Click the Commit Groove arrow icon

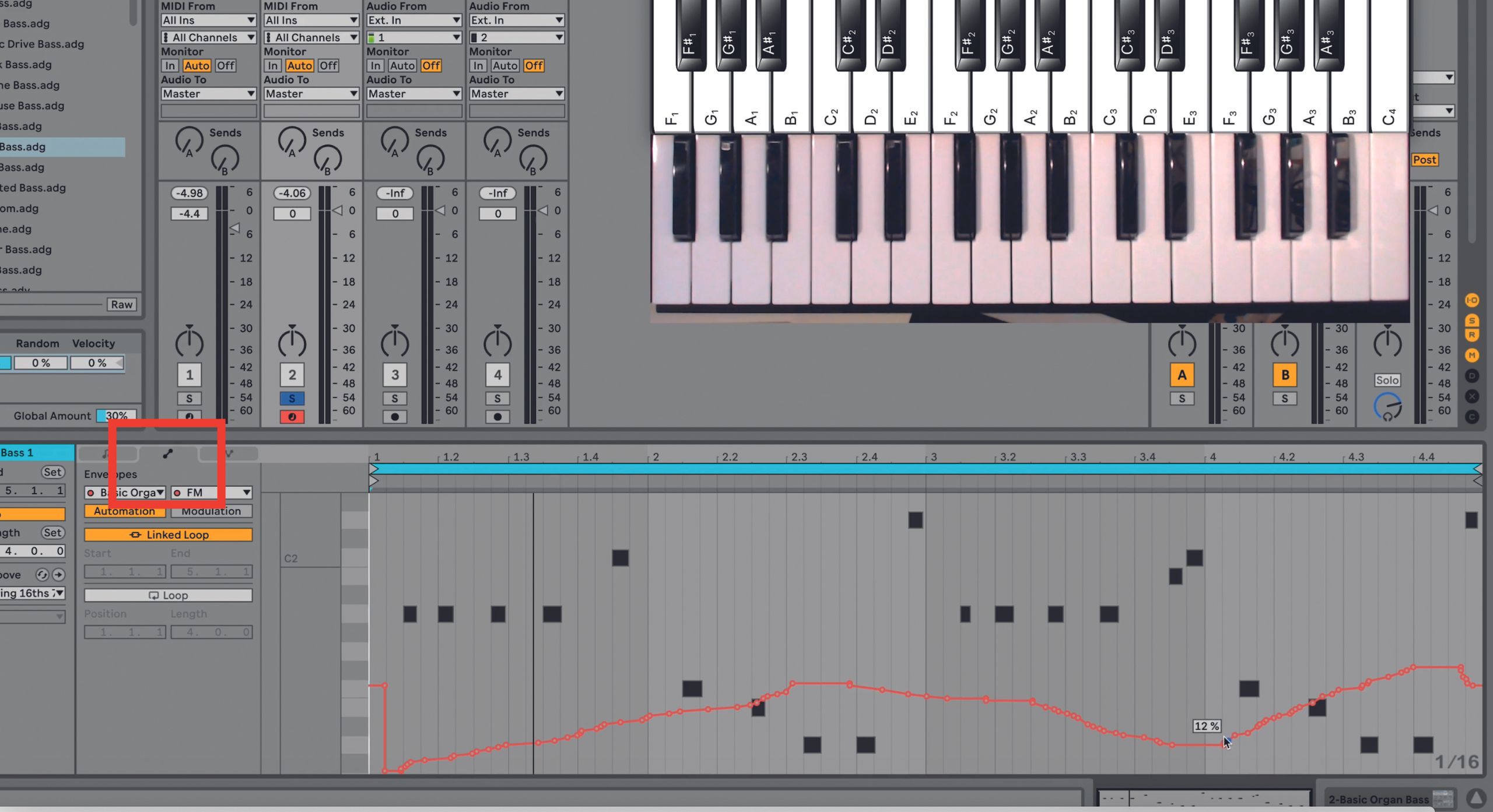(x=58, y=575)
